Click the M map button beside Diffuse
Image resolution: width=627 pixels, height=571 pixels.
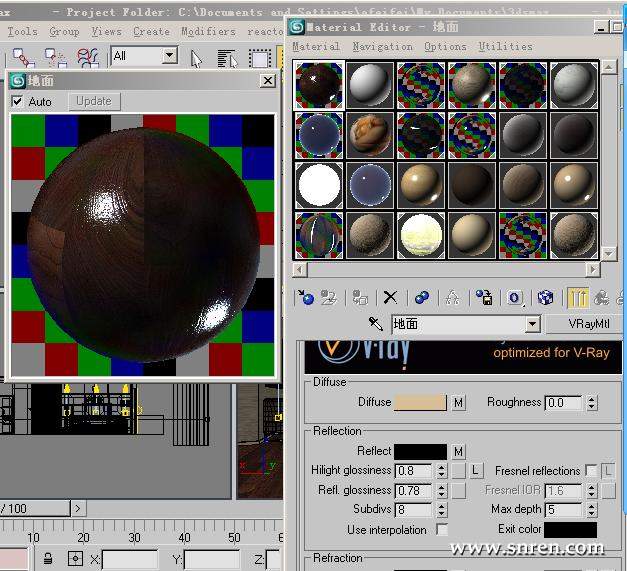pyautogui.click(x=459, y=402)
